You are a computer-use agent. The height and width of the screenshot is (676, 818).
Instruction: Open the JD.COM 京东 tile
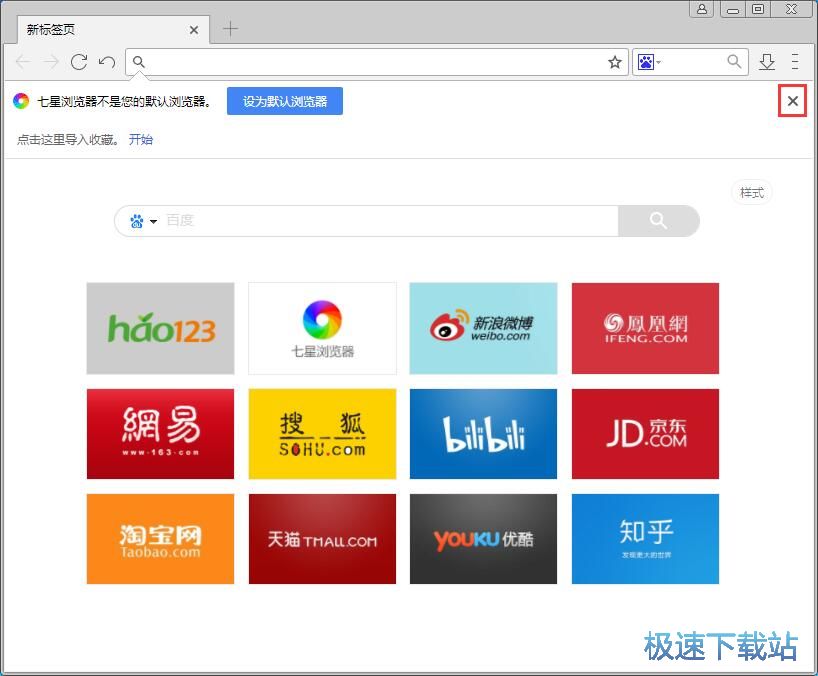coord(645,434)
